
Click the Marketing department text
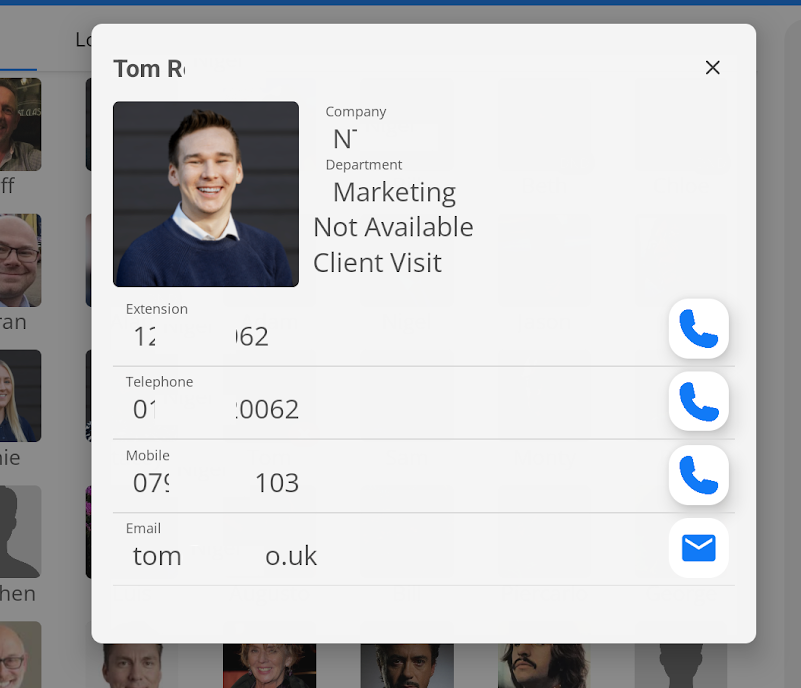point(394,192)
